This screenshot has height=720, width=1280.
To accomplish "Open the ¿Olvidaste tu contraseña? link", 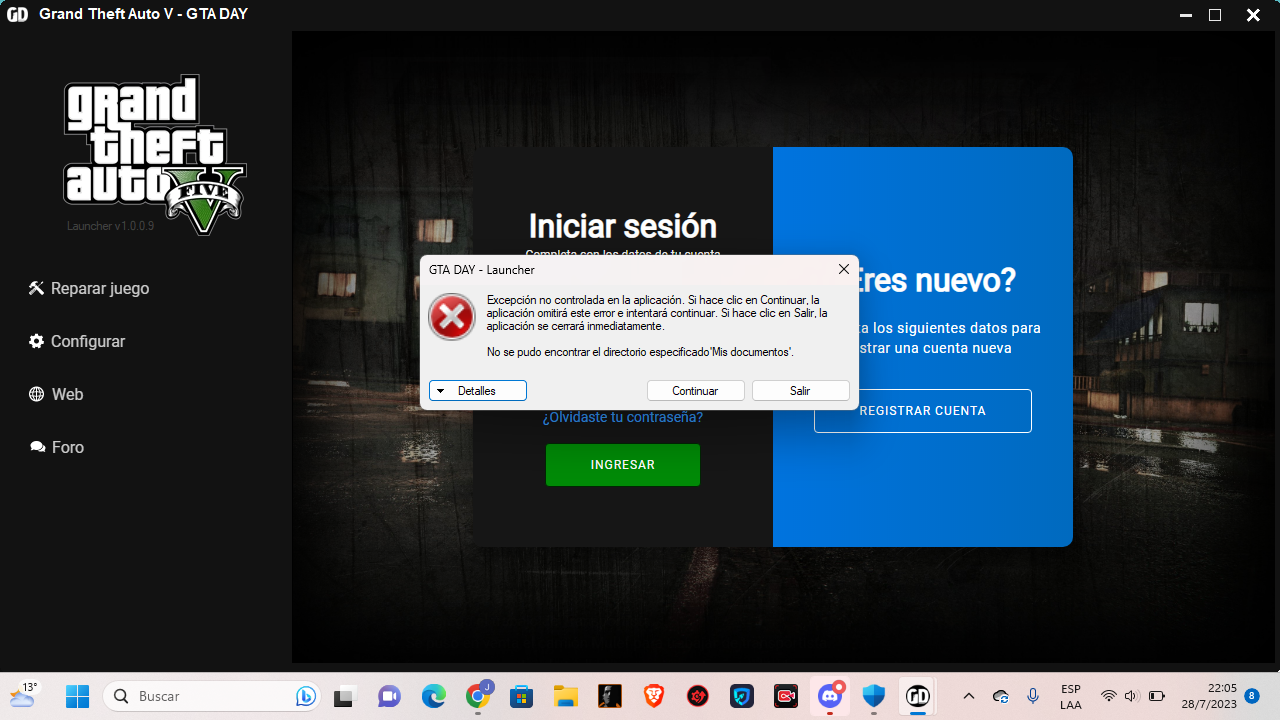I will pyautogui.click(x=622, y=417).
